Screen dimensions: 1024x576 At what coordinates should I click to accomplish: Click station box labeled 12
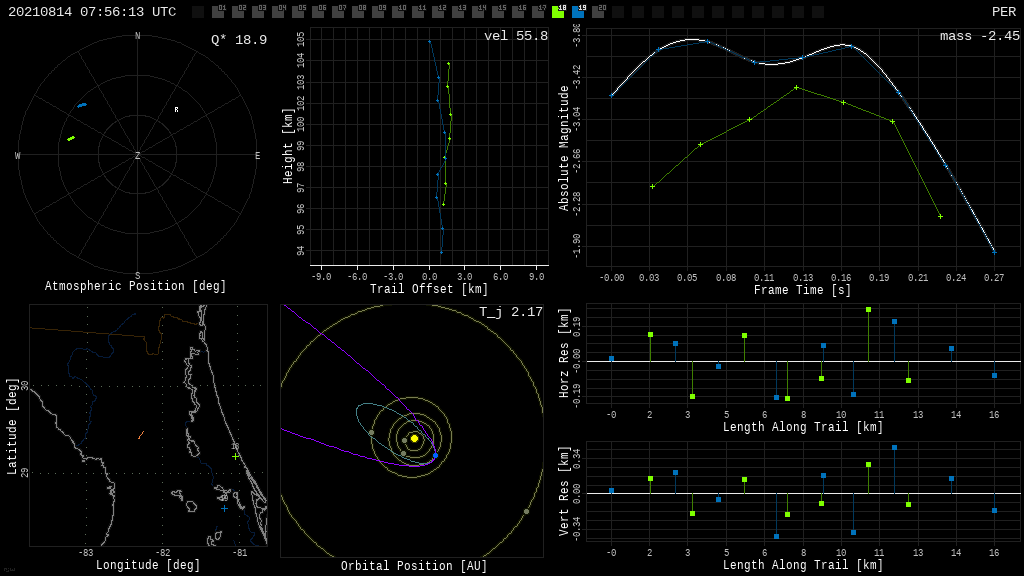[x=439, y=11]
